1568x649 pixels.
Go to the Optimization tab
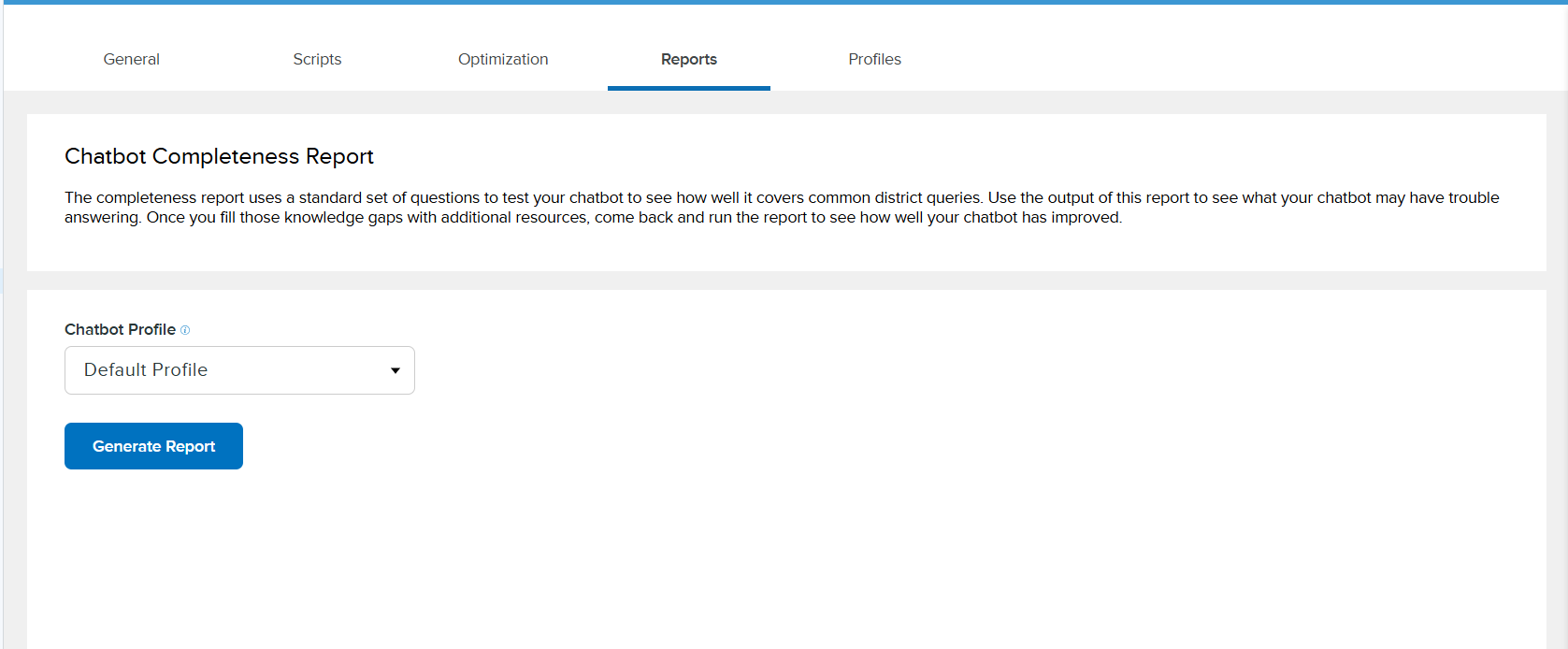tap(503, 59)
